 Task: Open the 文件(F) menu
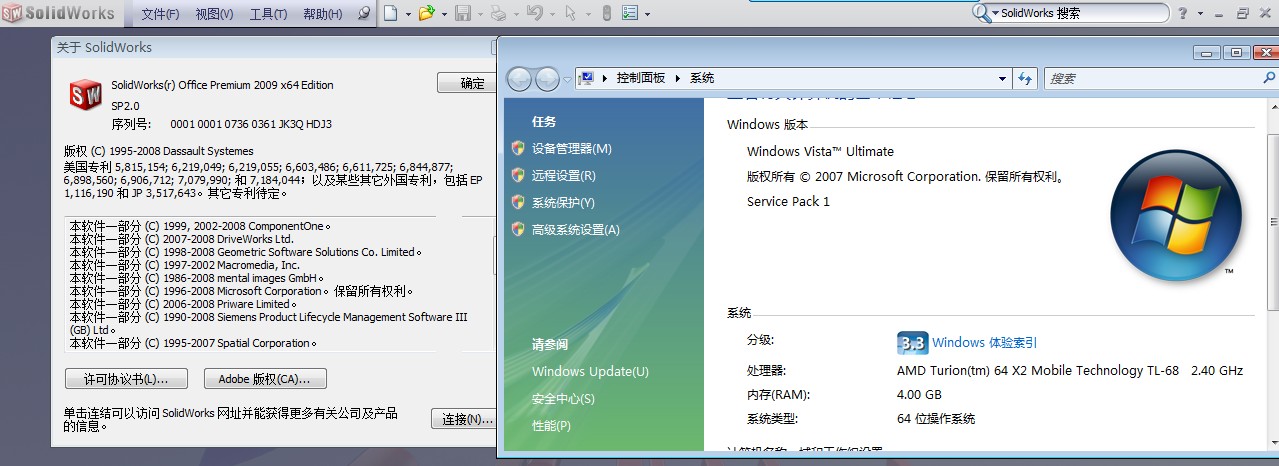click(160, 14)
